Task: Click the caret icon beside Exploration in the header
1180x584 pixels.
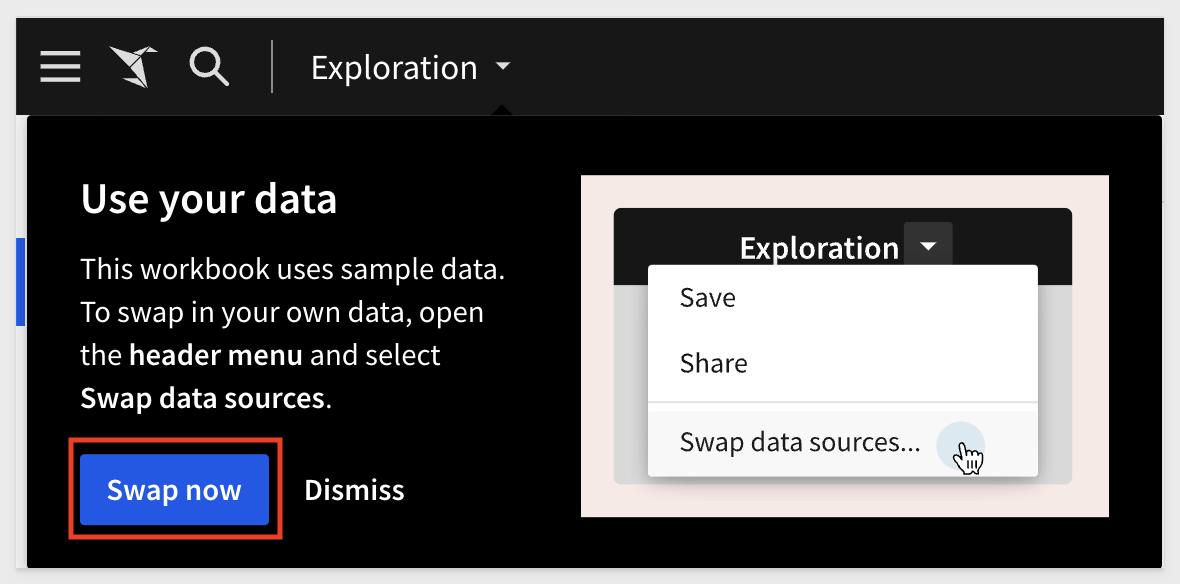Action: click(x=503, y=68)
